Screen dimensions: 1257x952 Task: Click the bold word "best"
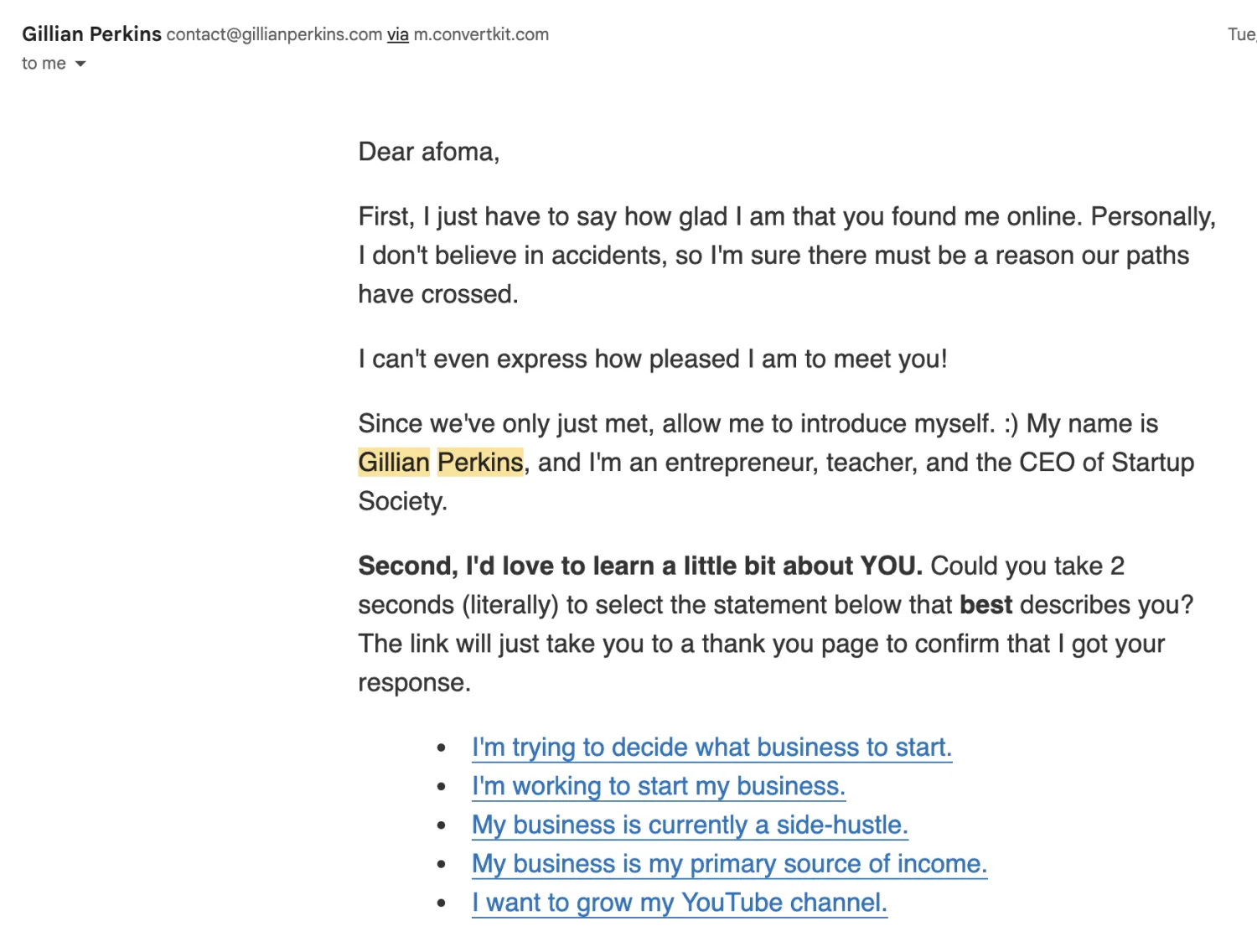pyautogui.click(x=985, y=604)
